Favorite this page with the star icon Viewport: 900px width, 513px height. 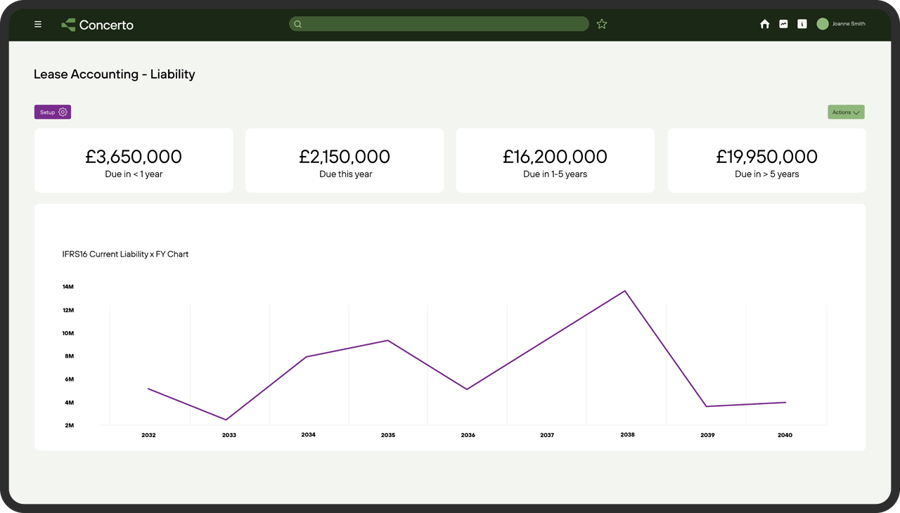click(602, 24)
